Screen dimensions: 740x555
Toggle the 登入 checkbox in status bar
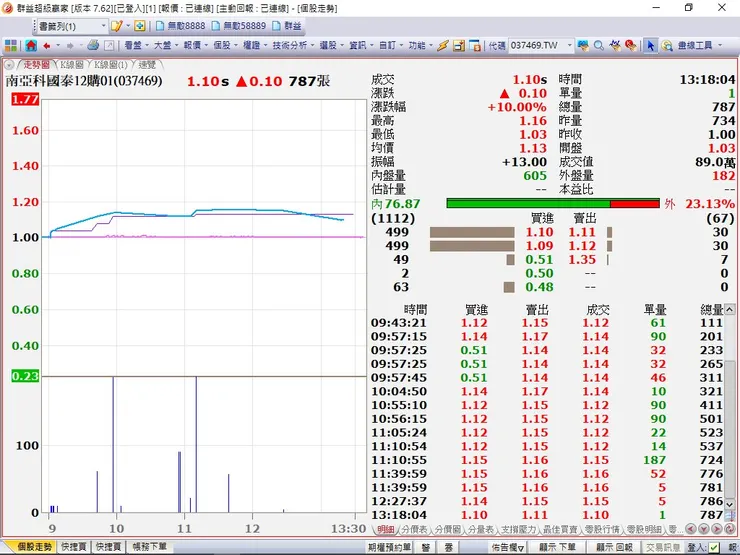click(714, 547)
